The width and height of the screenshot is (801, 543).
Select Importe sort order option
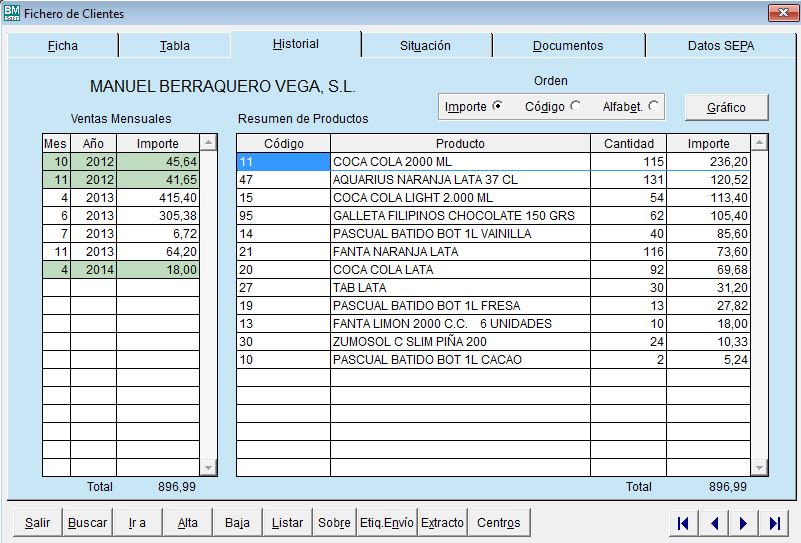coord(498,106)
